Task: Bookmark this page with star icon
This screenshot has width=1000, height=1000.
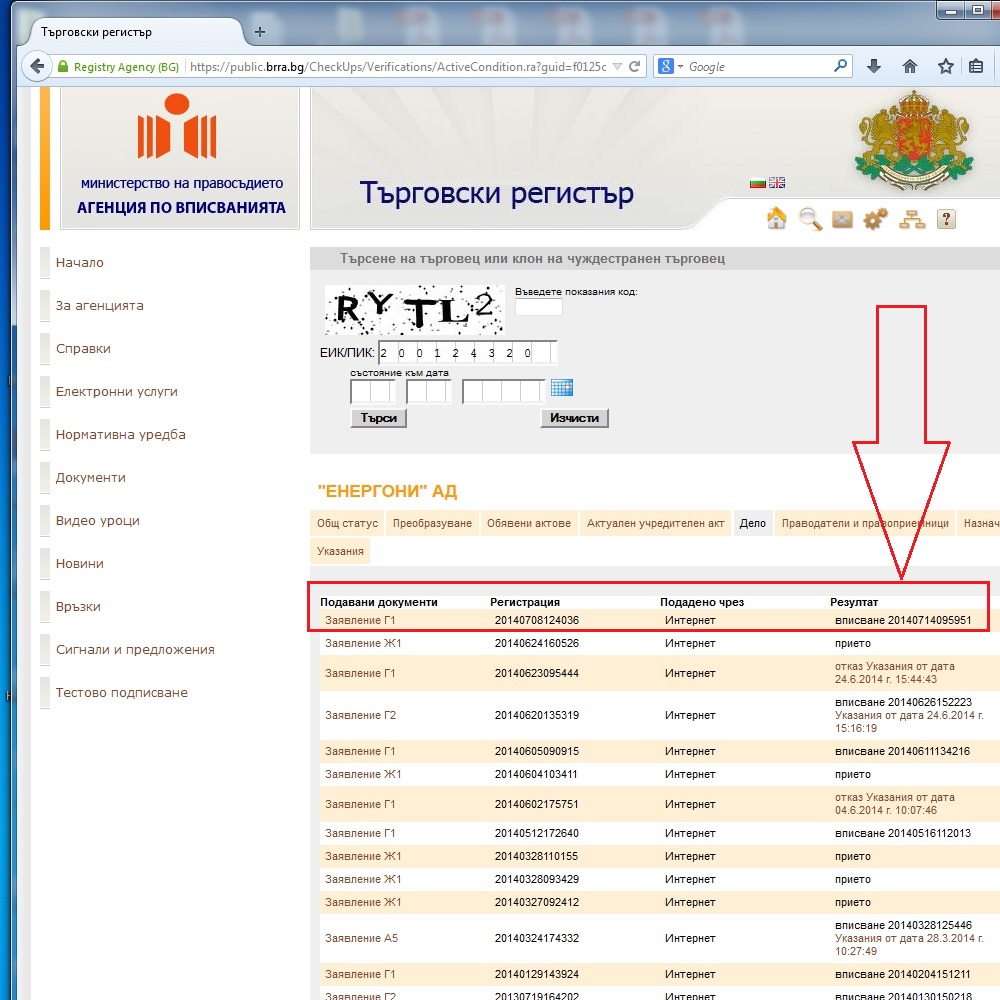Action: click(x=945, y=67)
